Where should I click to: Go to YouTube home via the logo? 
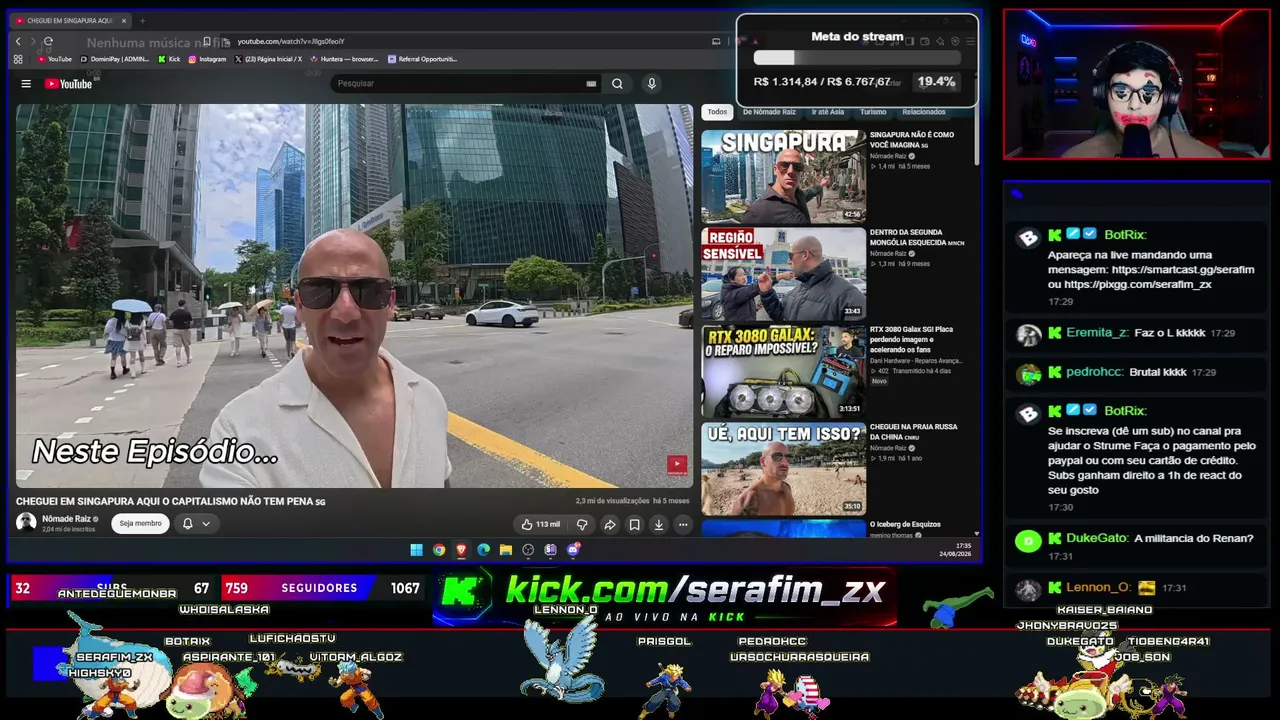click(x=68, y=84)
